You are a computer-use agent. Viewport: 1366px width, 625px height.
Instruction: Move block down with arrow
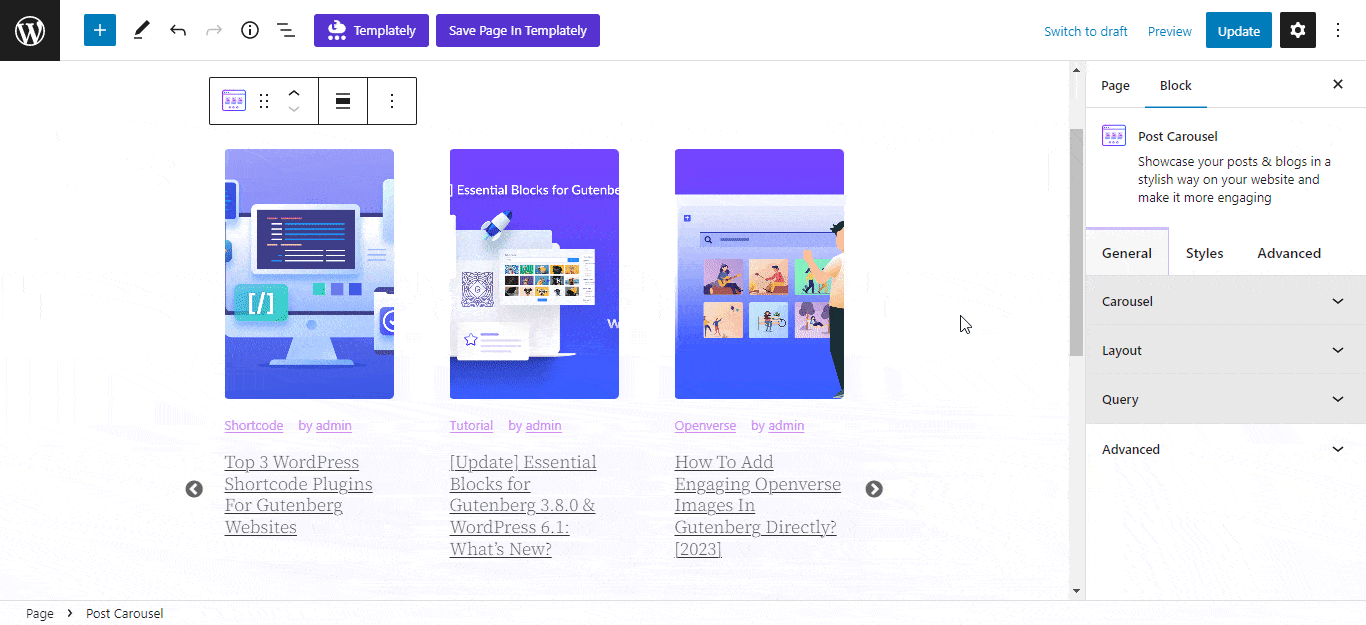294,109
